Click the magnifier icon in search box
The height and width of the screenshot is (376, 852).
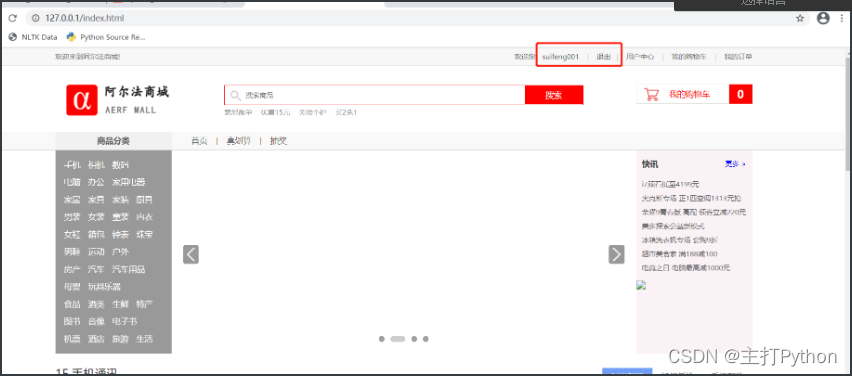235,95
